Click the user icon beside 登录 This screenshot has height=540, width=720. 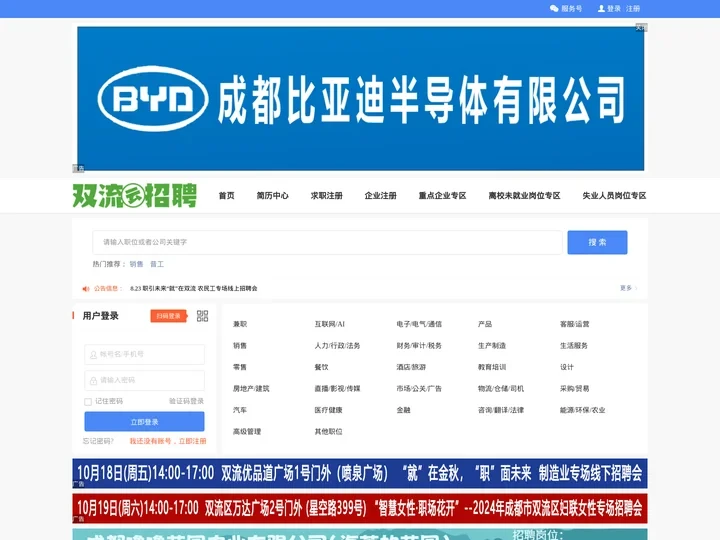tap(601, 9)
